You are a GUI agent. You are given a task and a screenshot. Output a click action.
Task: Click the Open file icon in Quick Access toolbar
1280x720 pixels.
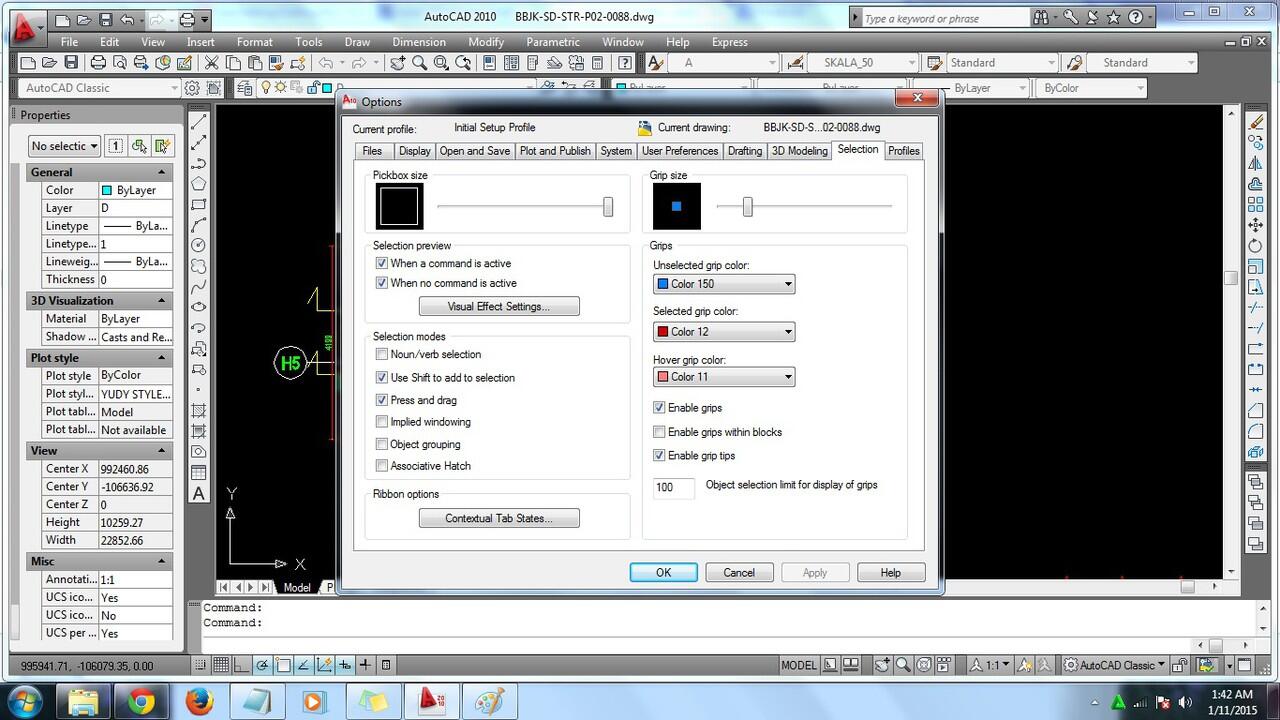click(83, 19)
